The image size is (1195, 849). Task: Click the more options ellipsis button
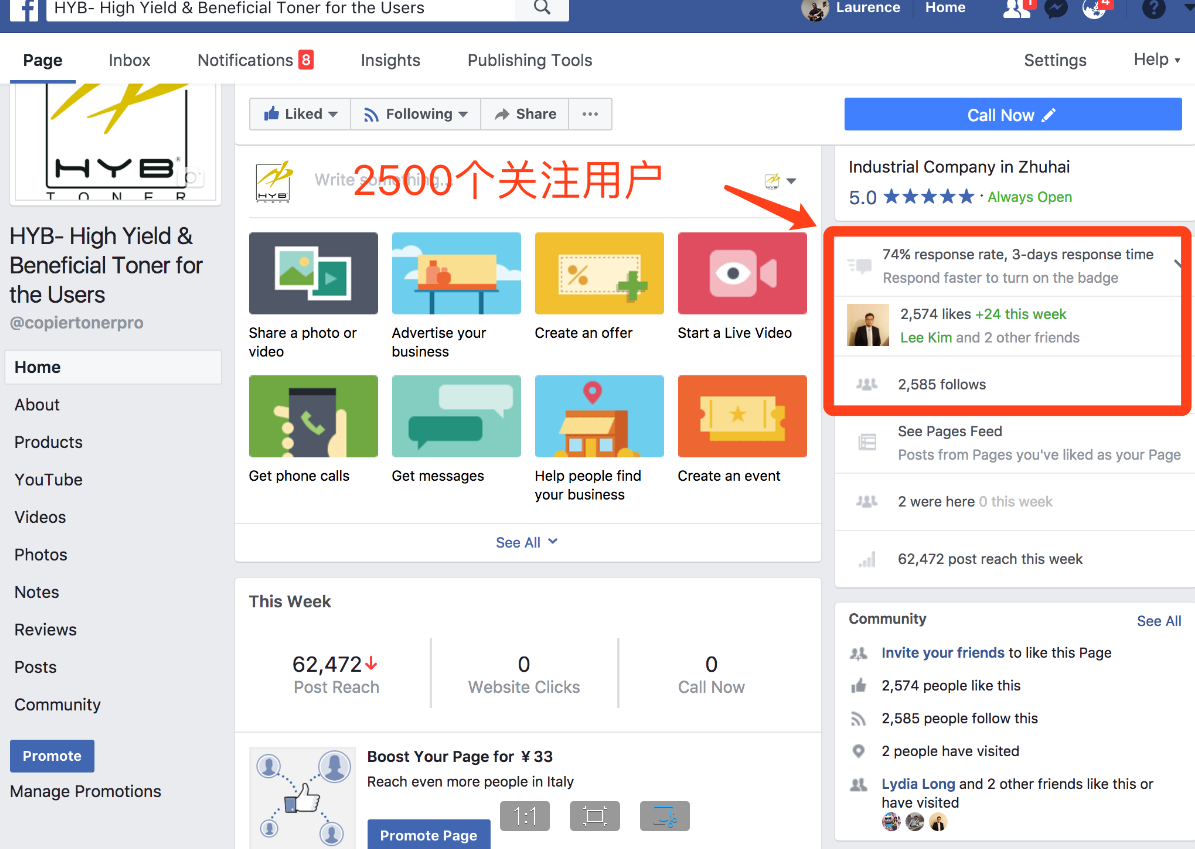click(x=590, y=114)
